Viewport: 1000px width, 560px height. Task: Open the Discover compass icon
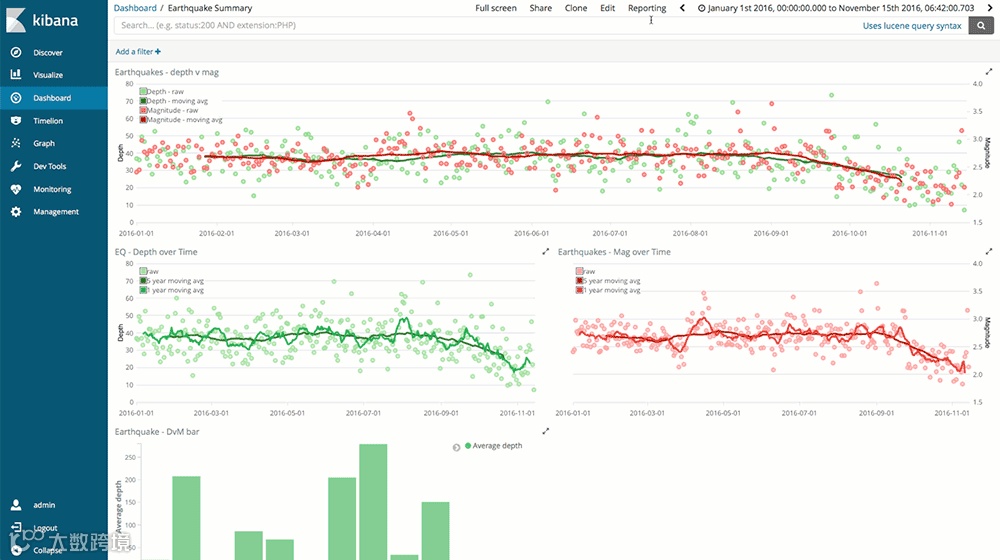[x=16, y=52]
